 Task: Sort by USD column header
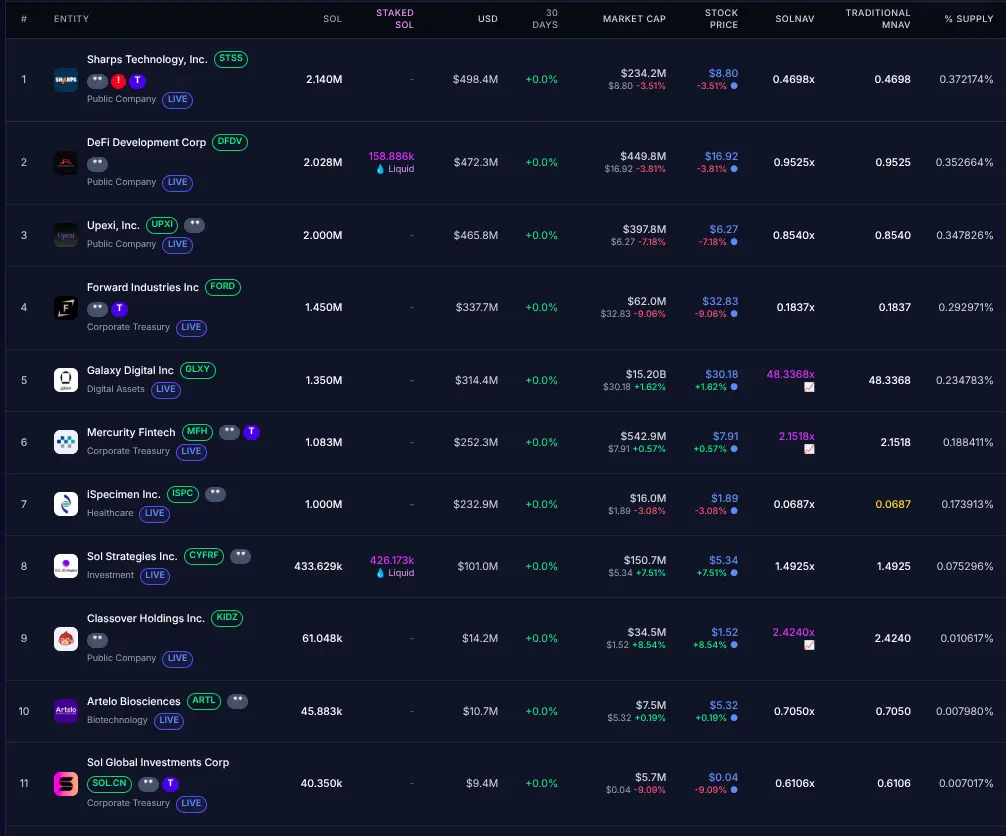pyautogui.click(x=488, y=19)
